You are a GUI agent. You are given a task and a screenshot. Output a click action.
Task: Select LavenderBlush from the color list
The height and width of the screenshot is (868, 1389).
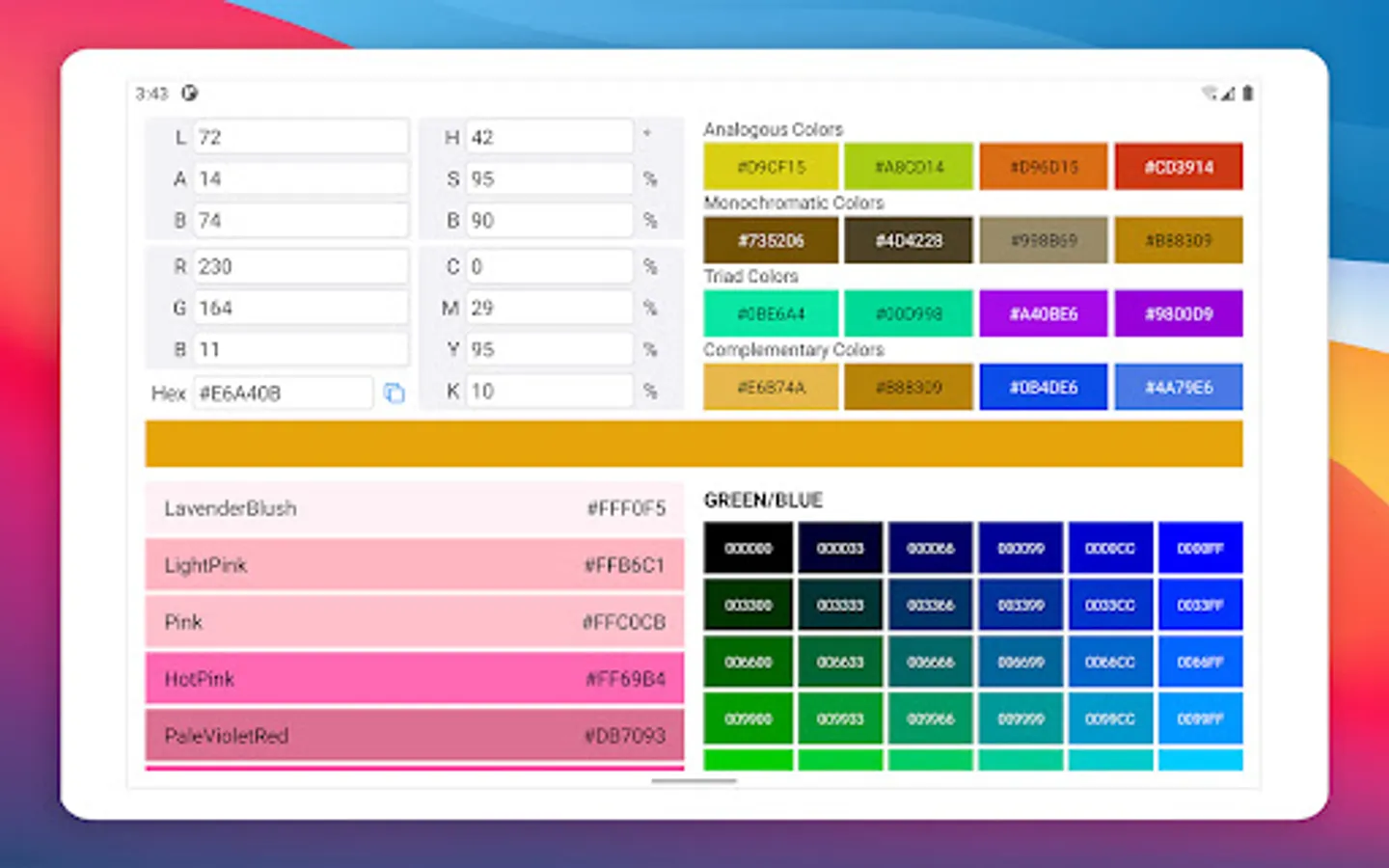[x=415, y=508]
